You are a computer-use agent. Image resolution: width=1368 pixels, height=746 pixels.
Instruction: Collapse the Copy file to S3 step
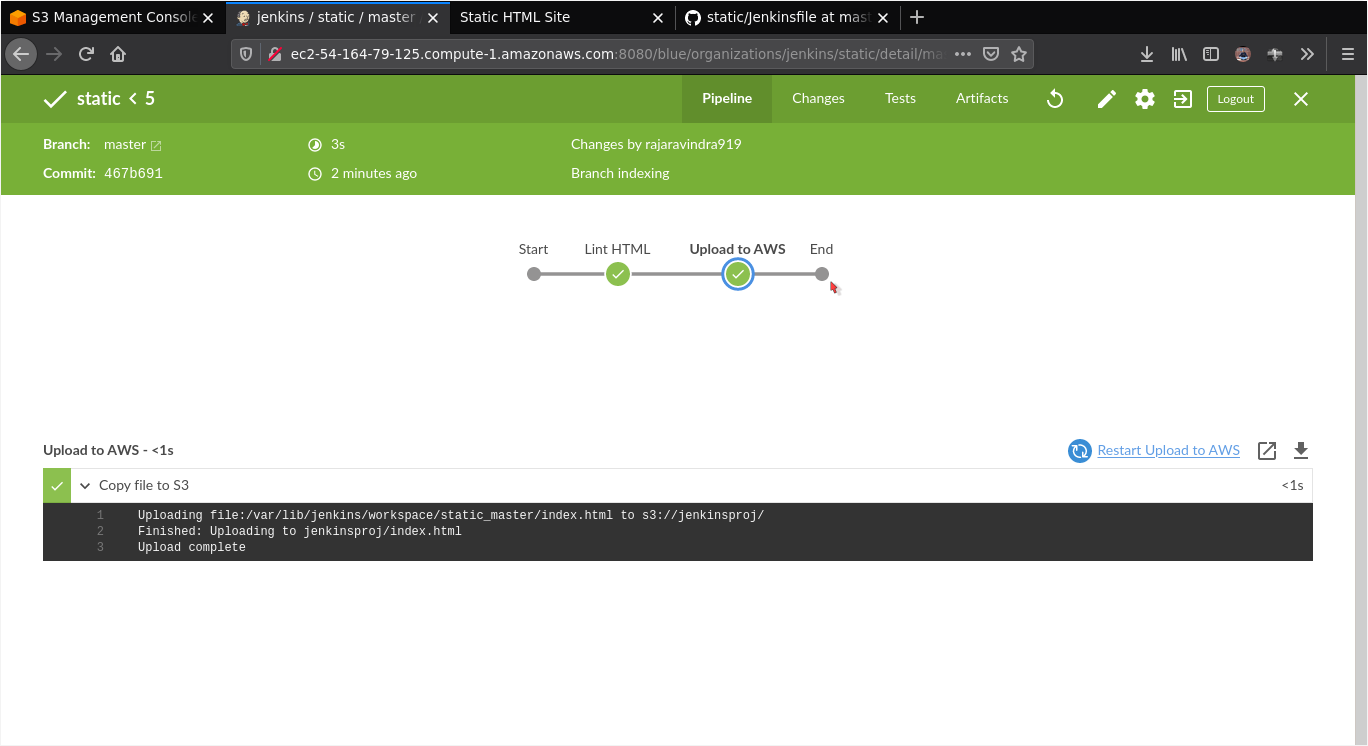(85, 485)
